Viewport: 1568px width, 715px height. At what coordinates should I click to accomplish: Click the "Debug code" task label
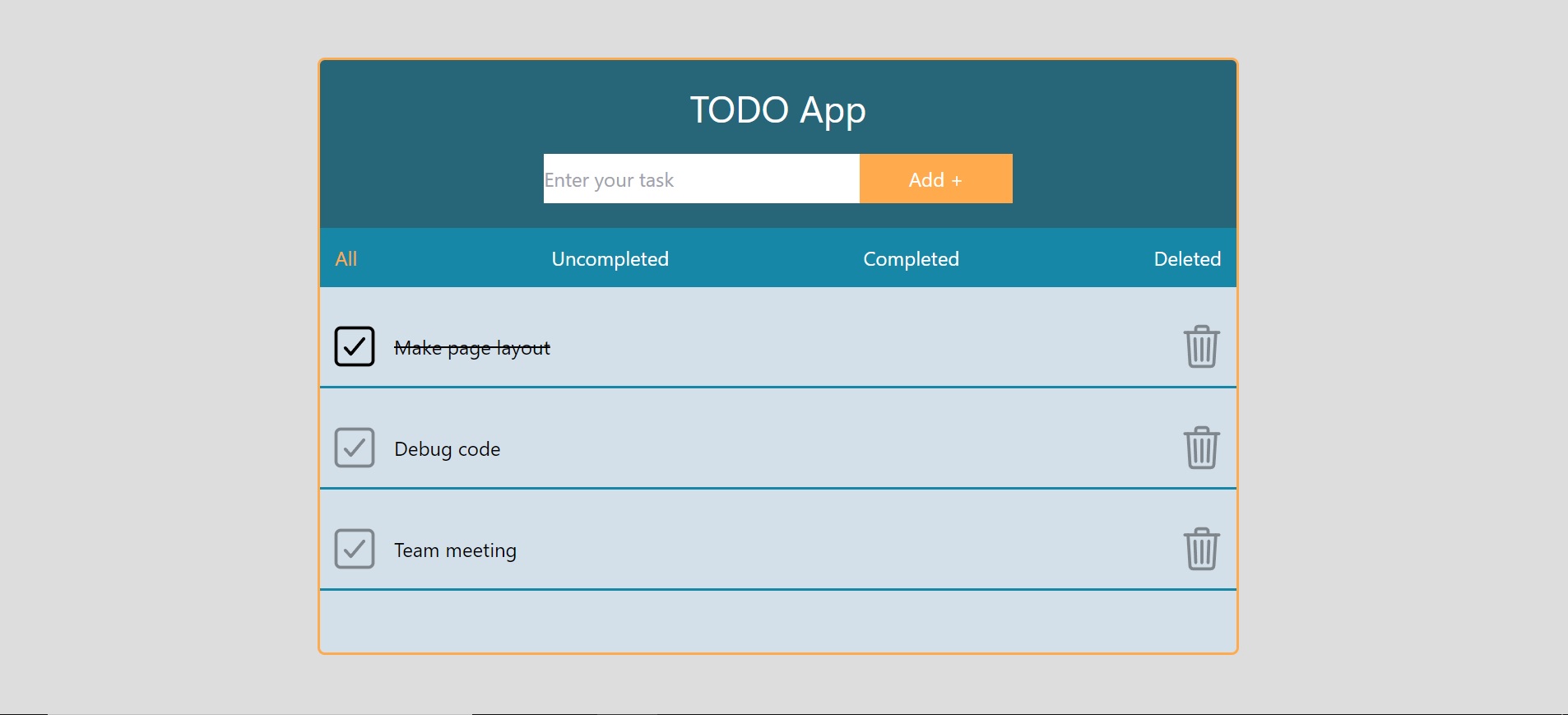point(448,449)
